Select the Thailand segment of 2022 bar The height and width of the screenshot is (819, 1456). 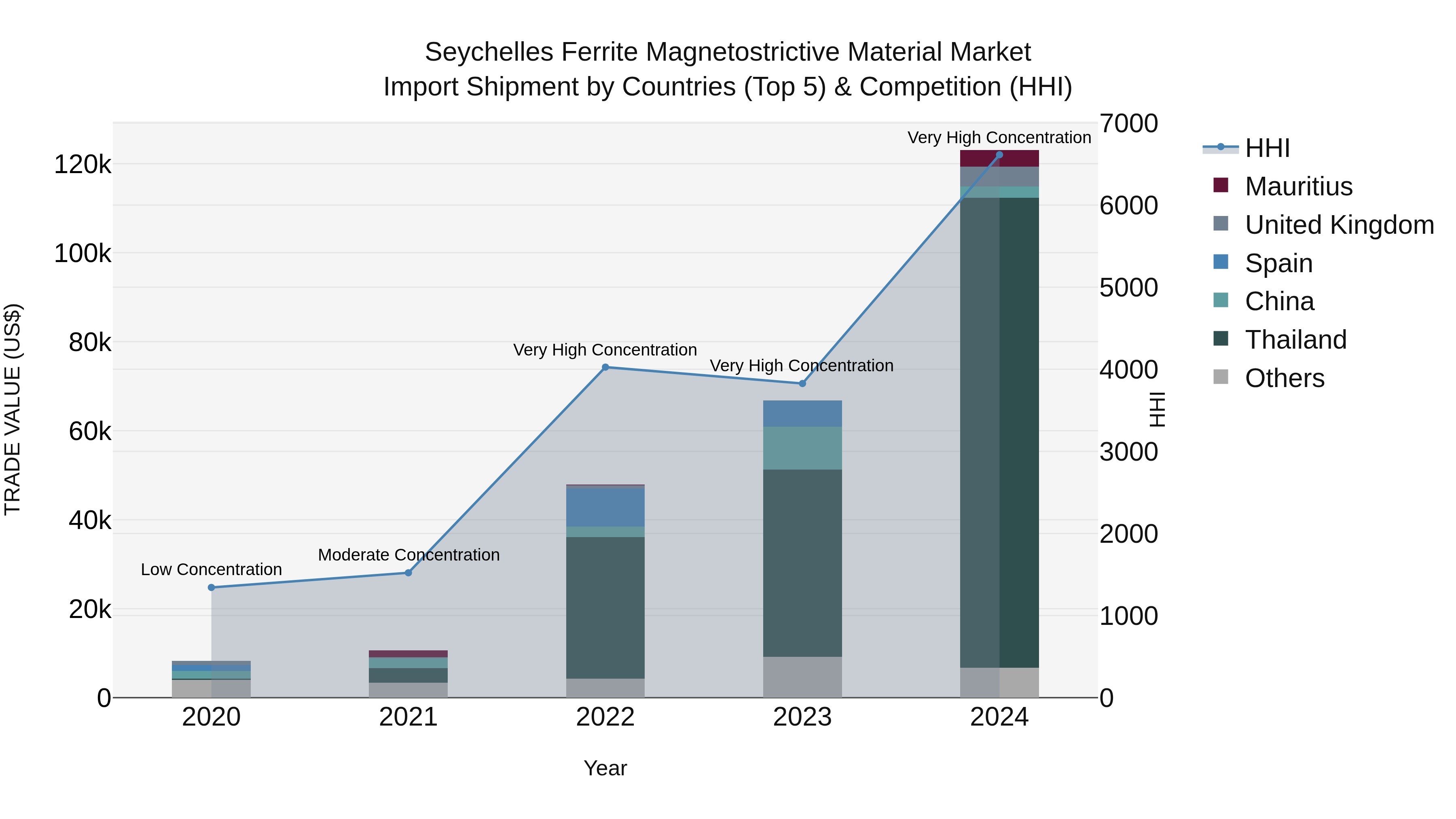coord(605,607)
